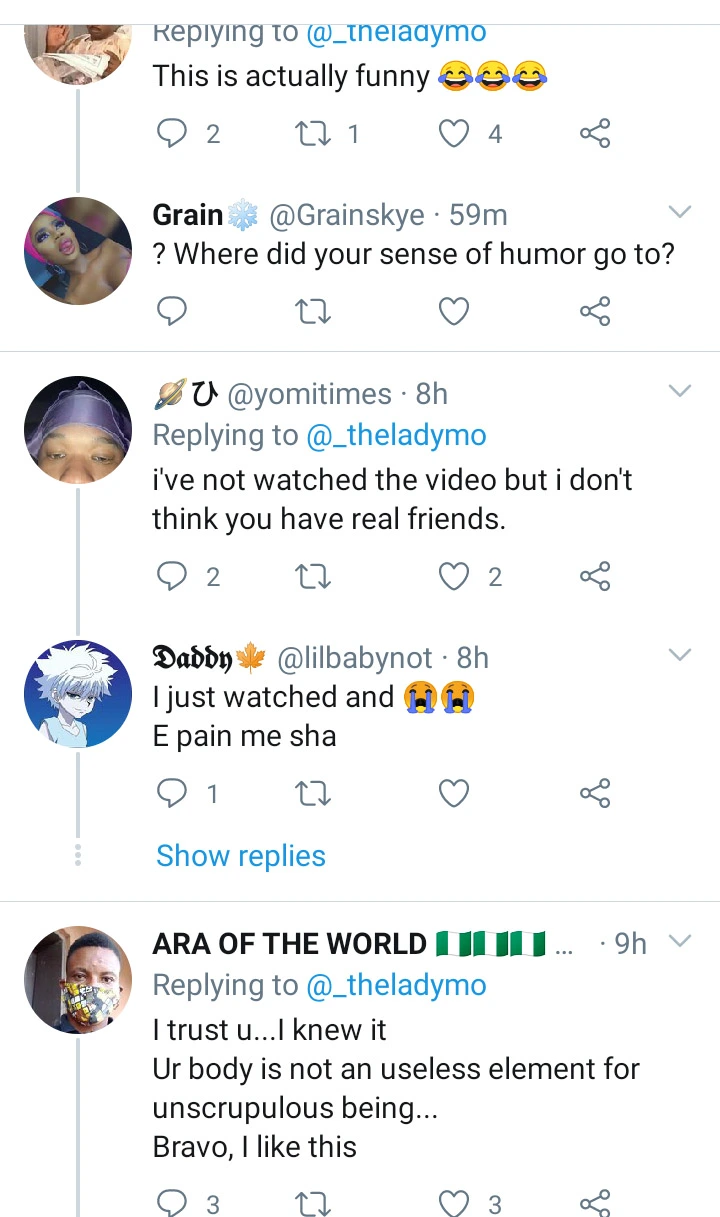This screenshot has width=720, height=1217.
Task: Open options chevron on yomitimes' tweet
Action: click(x=680, y=391)
